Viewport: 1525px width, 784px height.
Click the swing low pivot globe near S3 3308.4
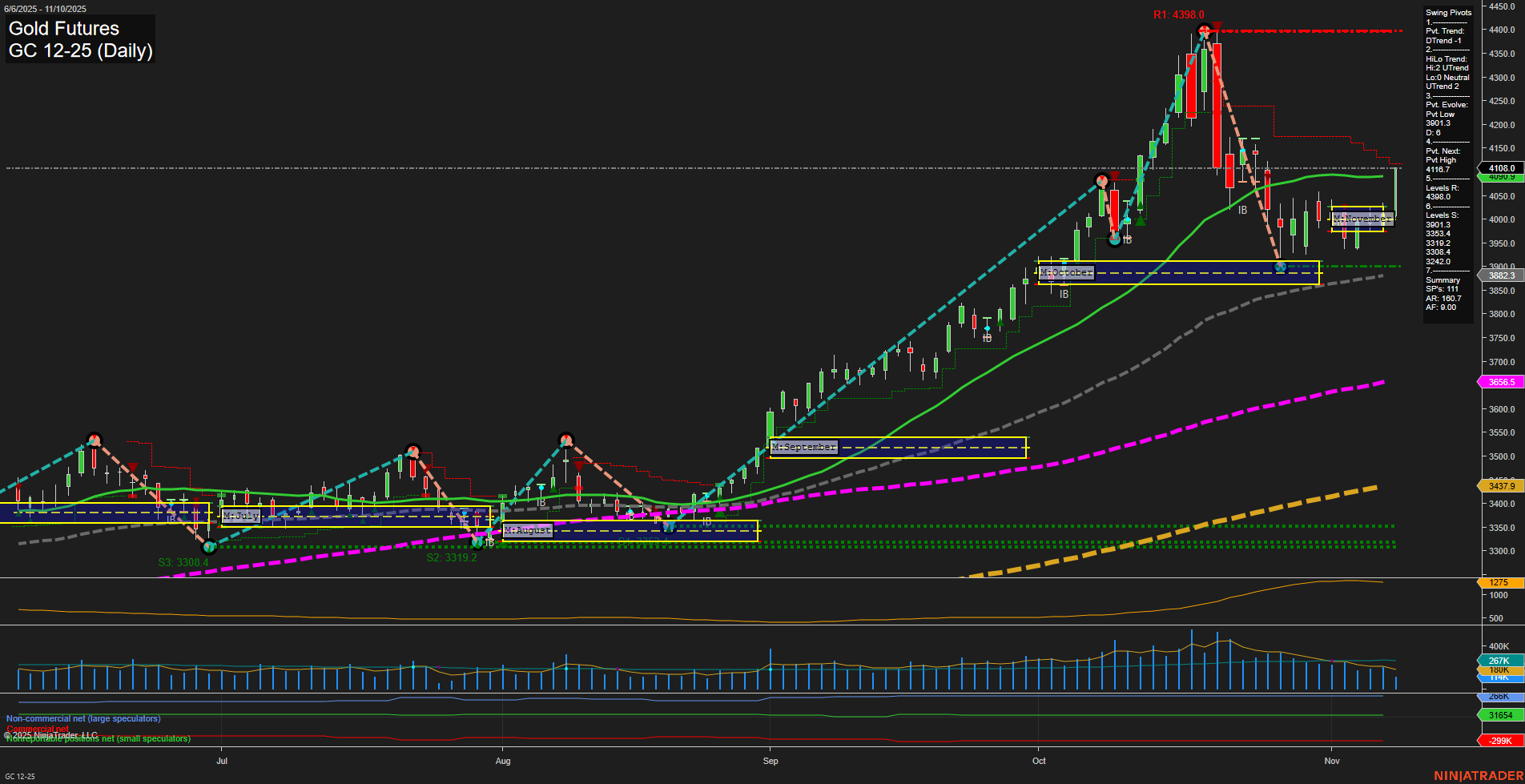[x=210, y=547]
